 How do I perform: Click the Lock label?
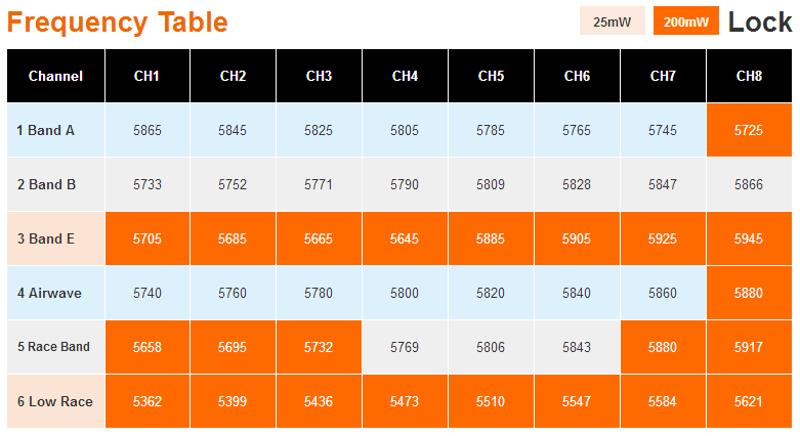[x=760, y=21]
